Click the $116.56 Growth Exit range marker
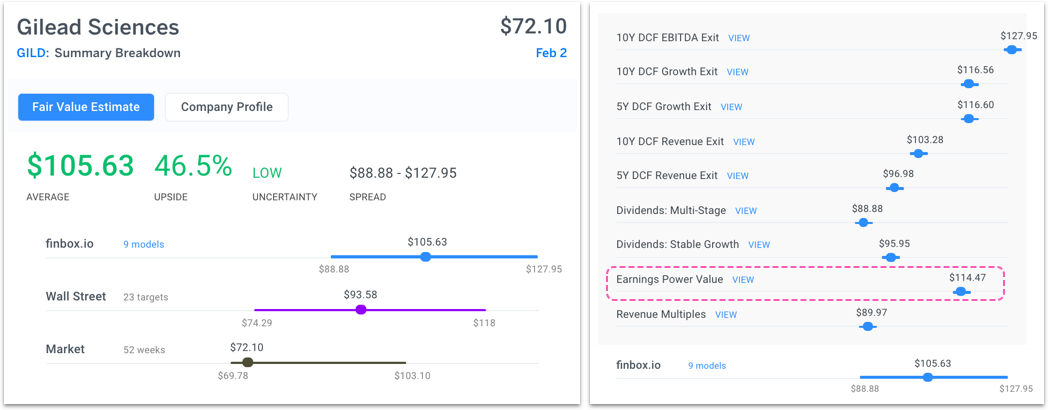 969,84
